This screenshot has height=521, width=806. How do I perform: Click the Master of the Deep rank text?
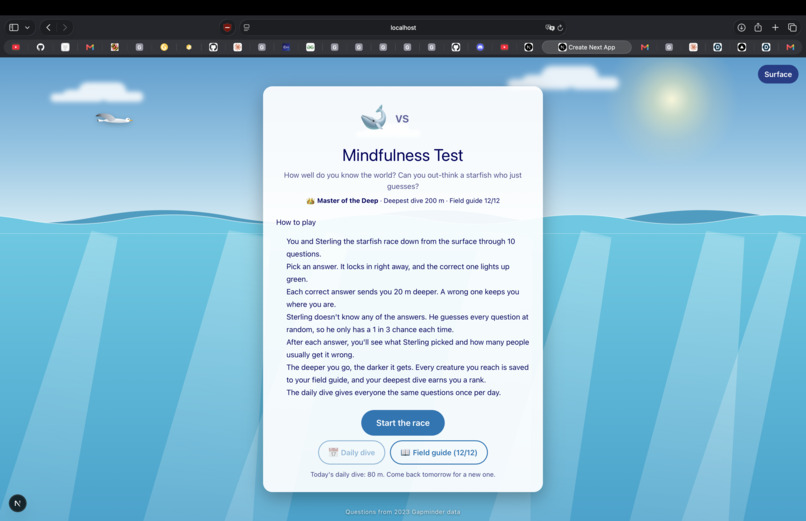(x=347, y=201)
